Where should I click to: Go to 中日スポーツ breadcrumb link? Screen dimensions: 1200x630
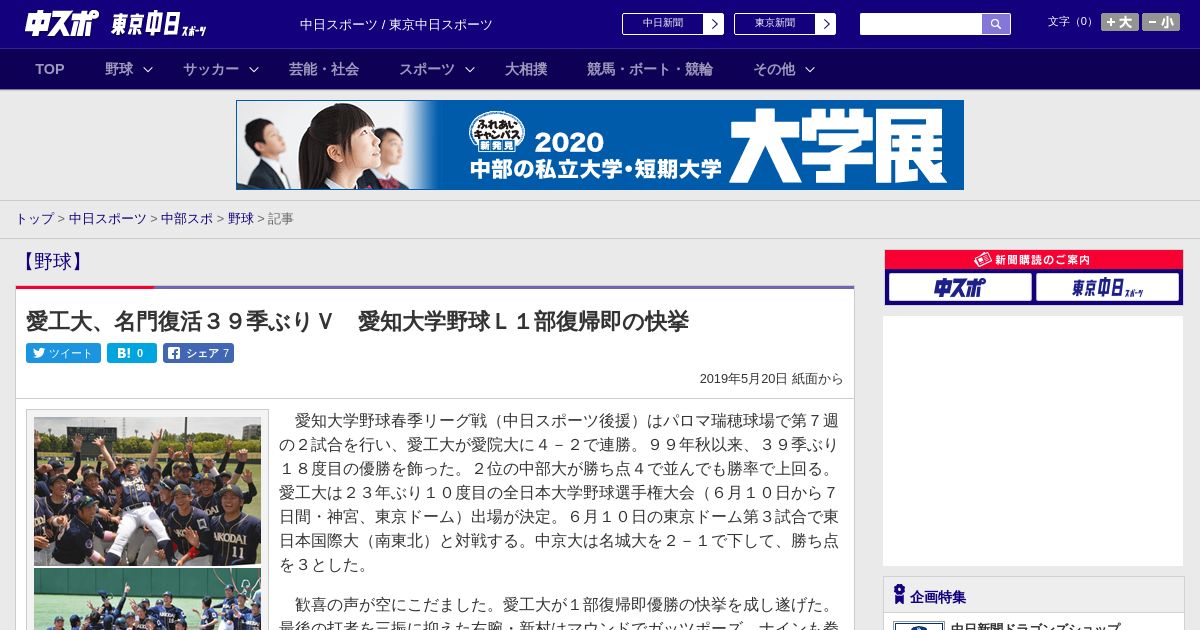pos(108,218)
